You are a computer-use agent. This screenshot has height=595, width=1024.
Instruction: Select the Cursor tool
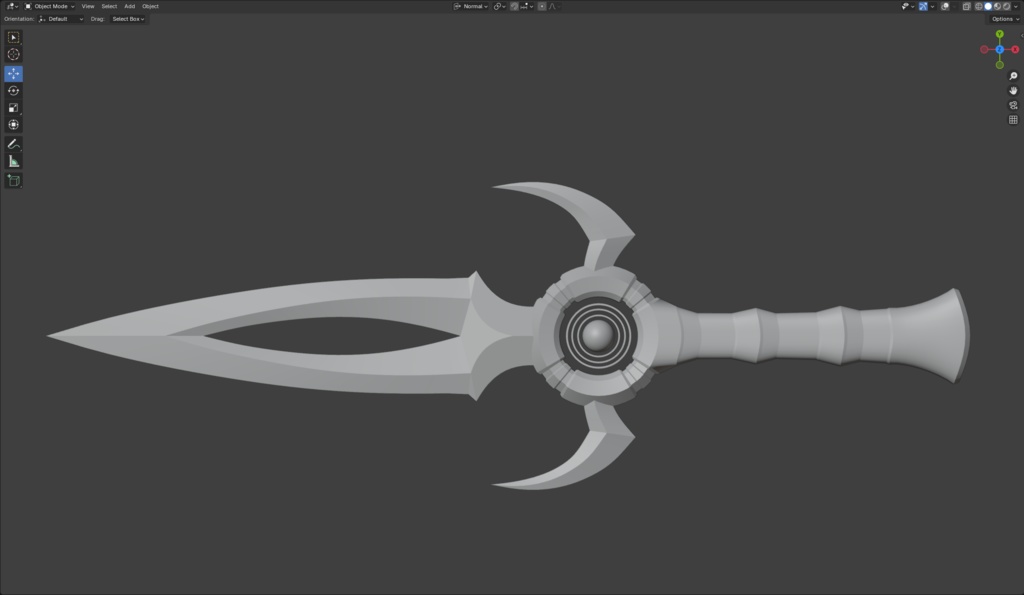(13, 54)
